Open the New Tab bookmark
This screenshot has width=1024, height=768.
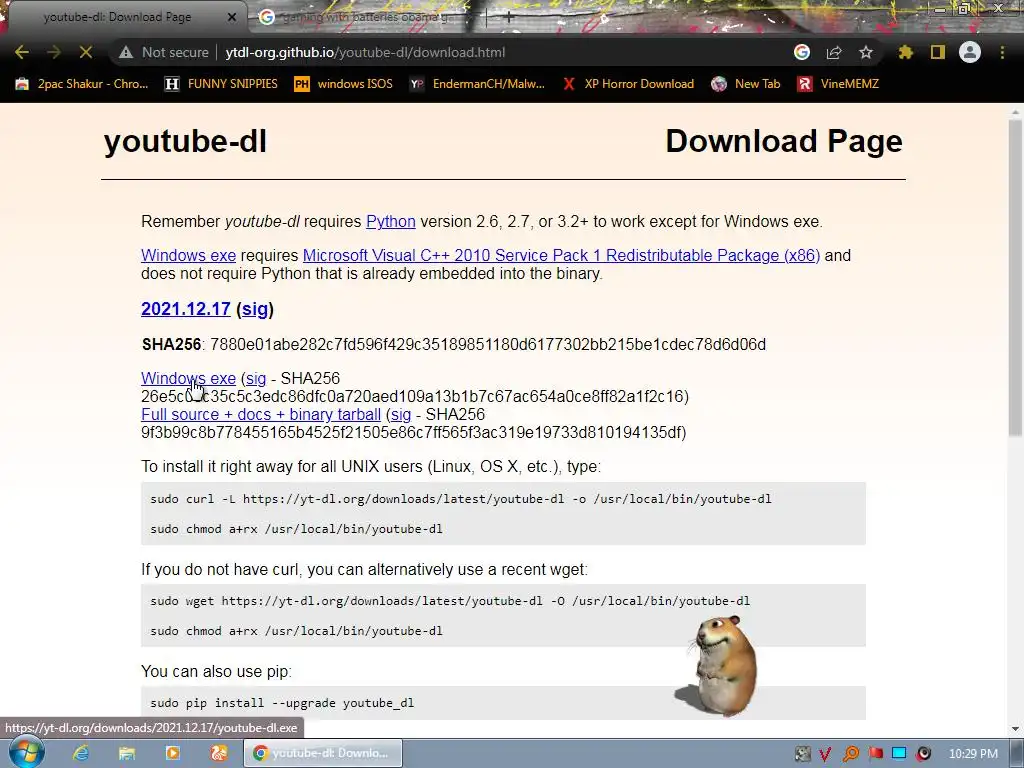pos(746,84)
